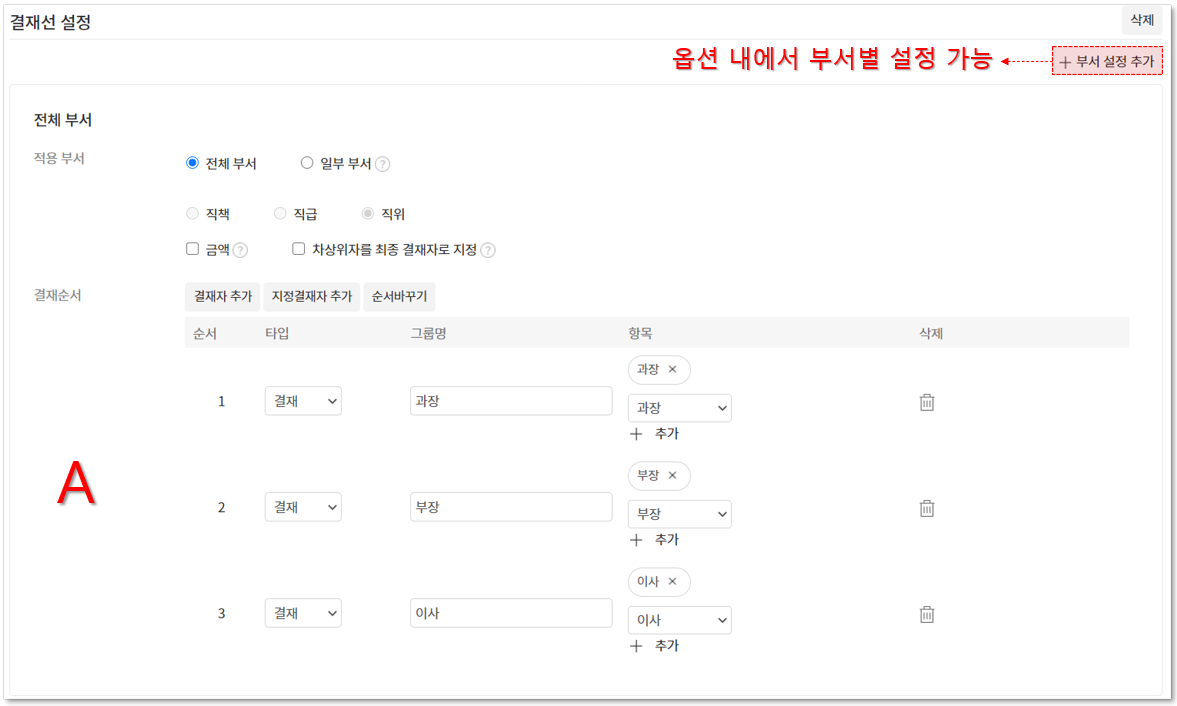Click the 과장 group name input field
This screenshot has height=706, width=1177.
coord(510,401)
